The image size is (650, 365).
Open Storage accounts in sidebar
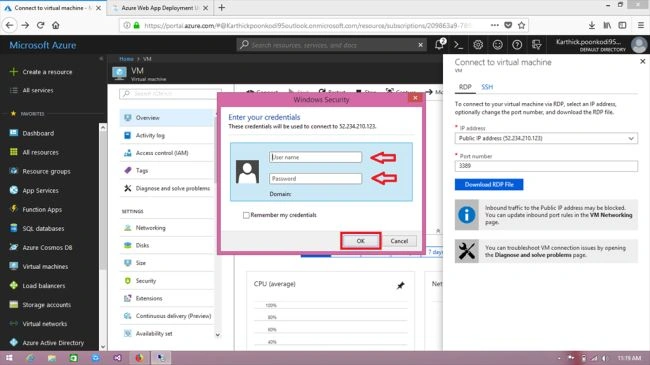click(46, 305)
